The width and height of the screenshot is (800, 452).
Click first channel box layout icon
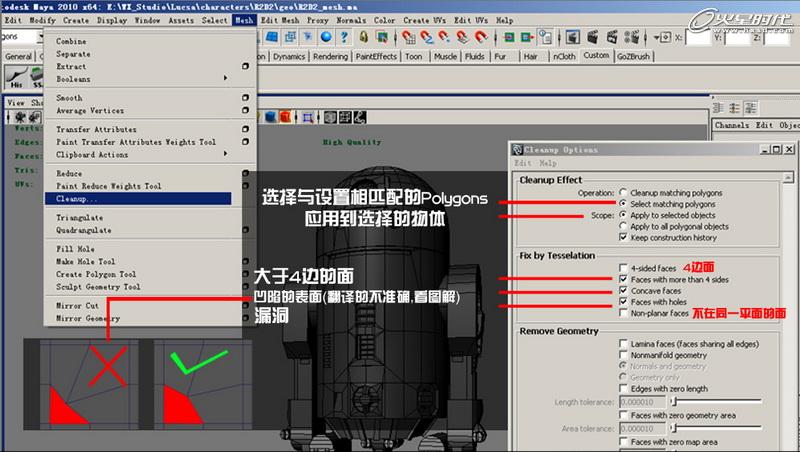(718, 108)
